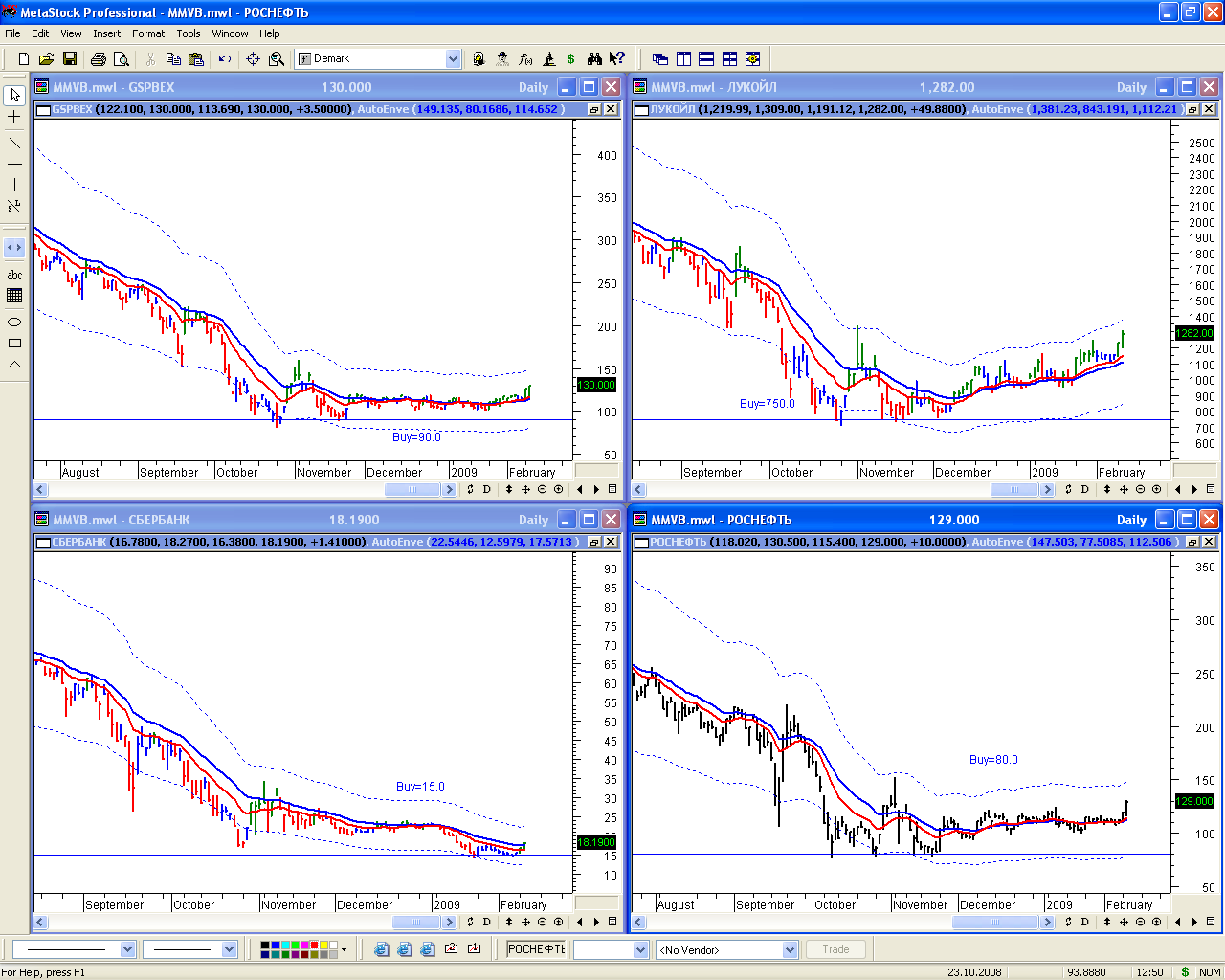Click the РОСНЕФТЬ symbol input field
Viewport: 1225px width, 980px height.
click(x=536, y=949)
